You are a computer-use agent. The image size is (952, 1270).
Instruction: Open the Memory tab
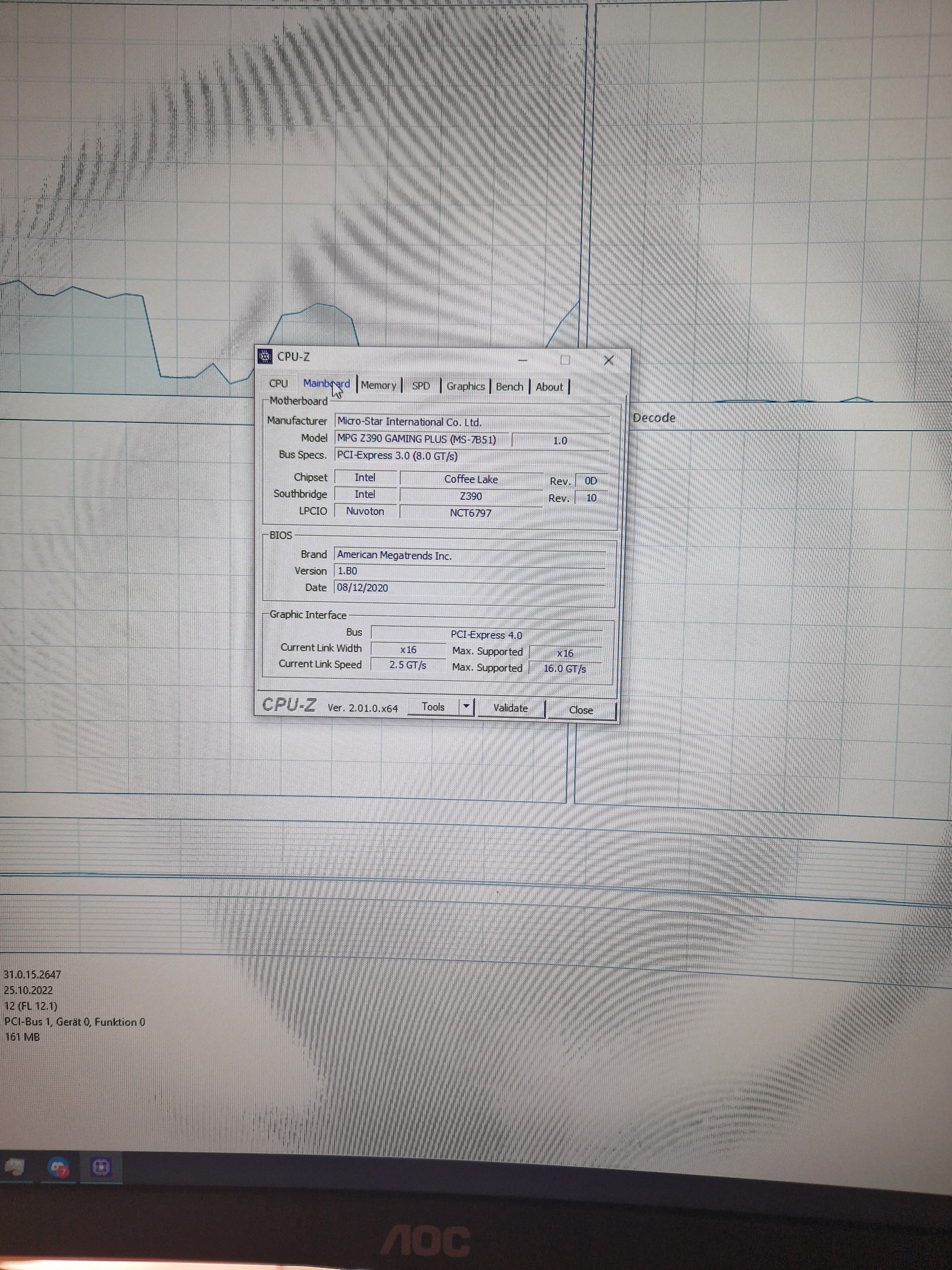coord(378,385)
